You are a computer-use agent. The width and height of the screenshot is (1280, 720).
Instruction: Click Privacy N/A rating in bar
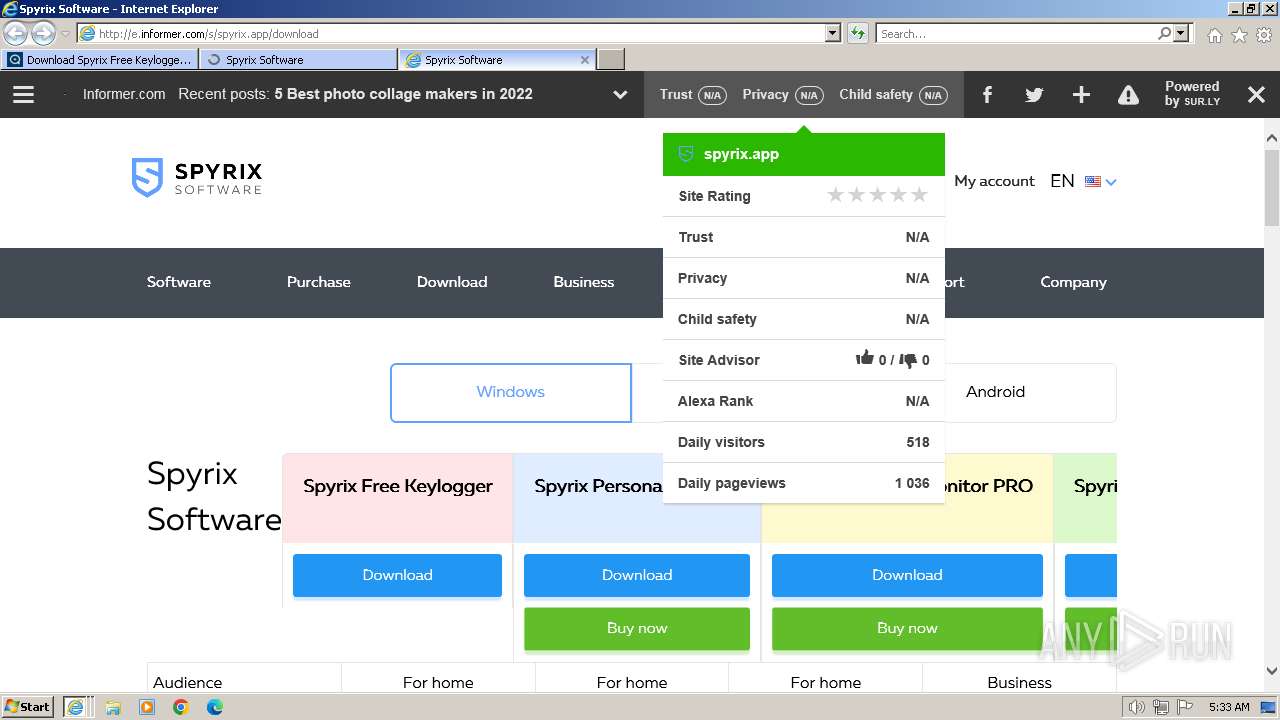783,95
